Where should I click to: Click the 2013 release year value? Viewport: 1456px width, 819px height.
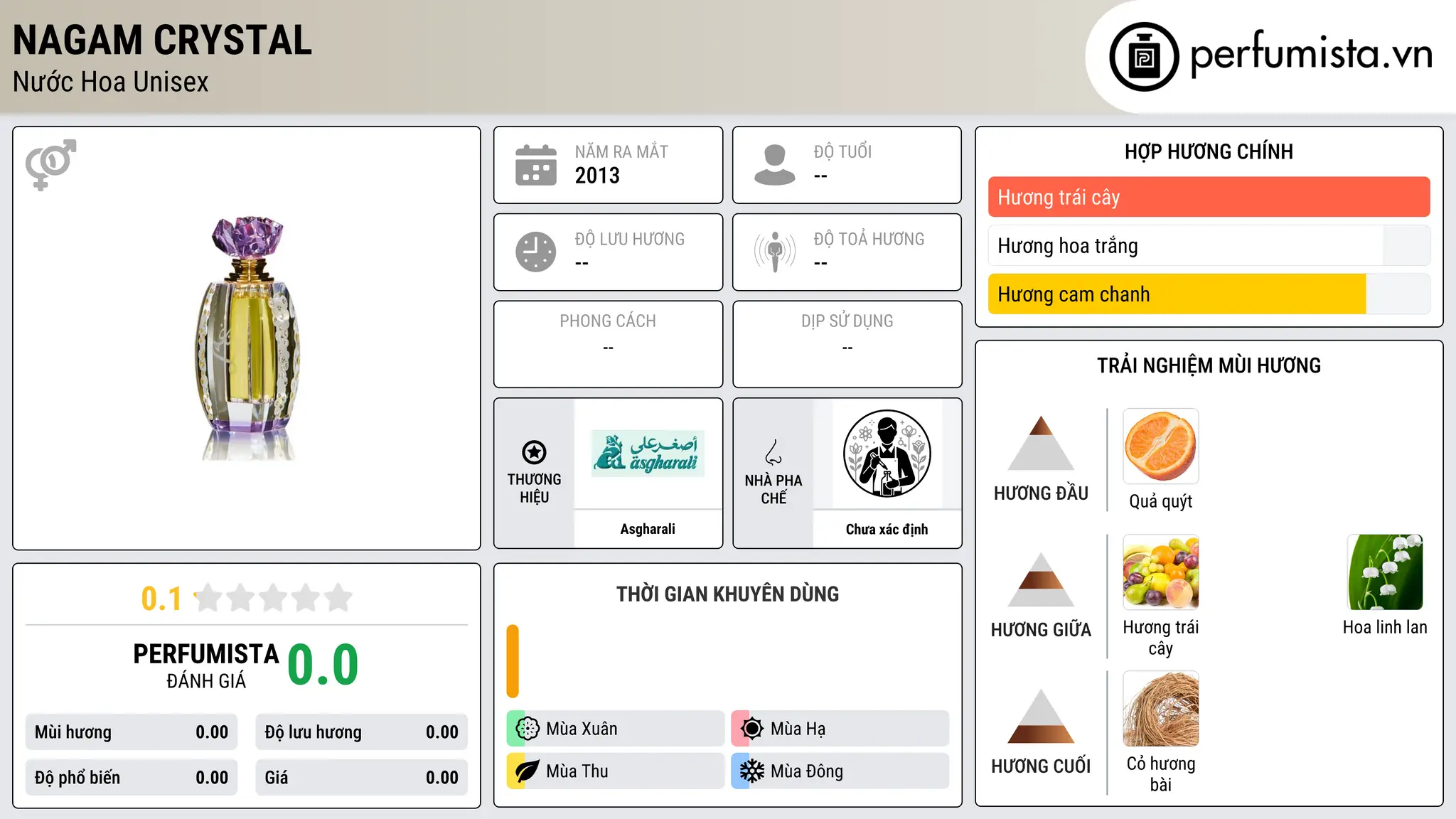tap(597, 176)
